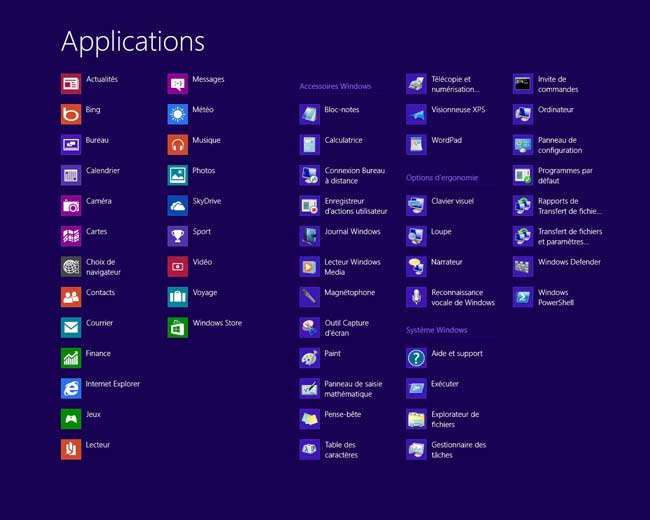
Task: Launch the Windows PowerShell icon
Action: [523, 297]
